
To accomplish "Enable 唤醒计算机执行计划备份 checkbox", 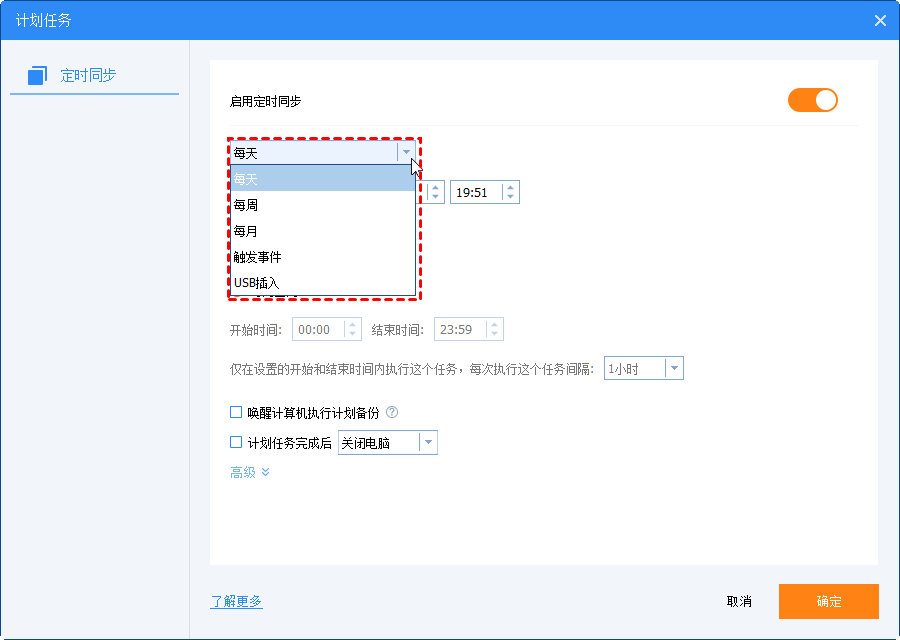I will click(x=236, y=412).
